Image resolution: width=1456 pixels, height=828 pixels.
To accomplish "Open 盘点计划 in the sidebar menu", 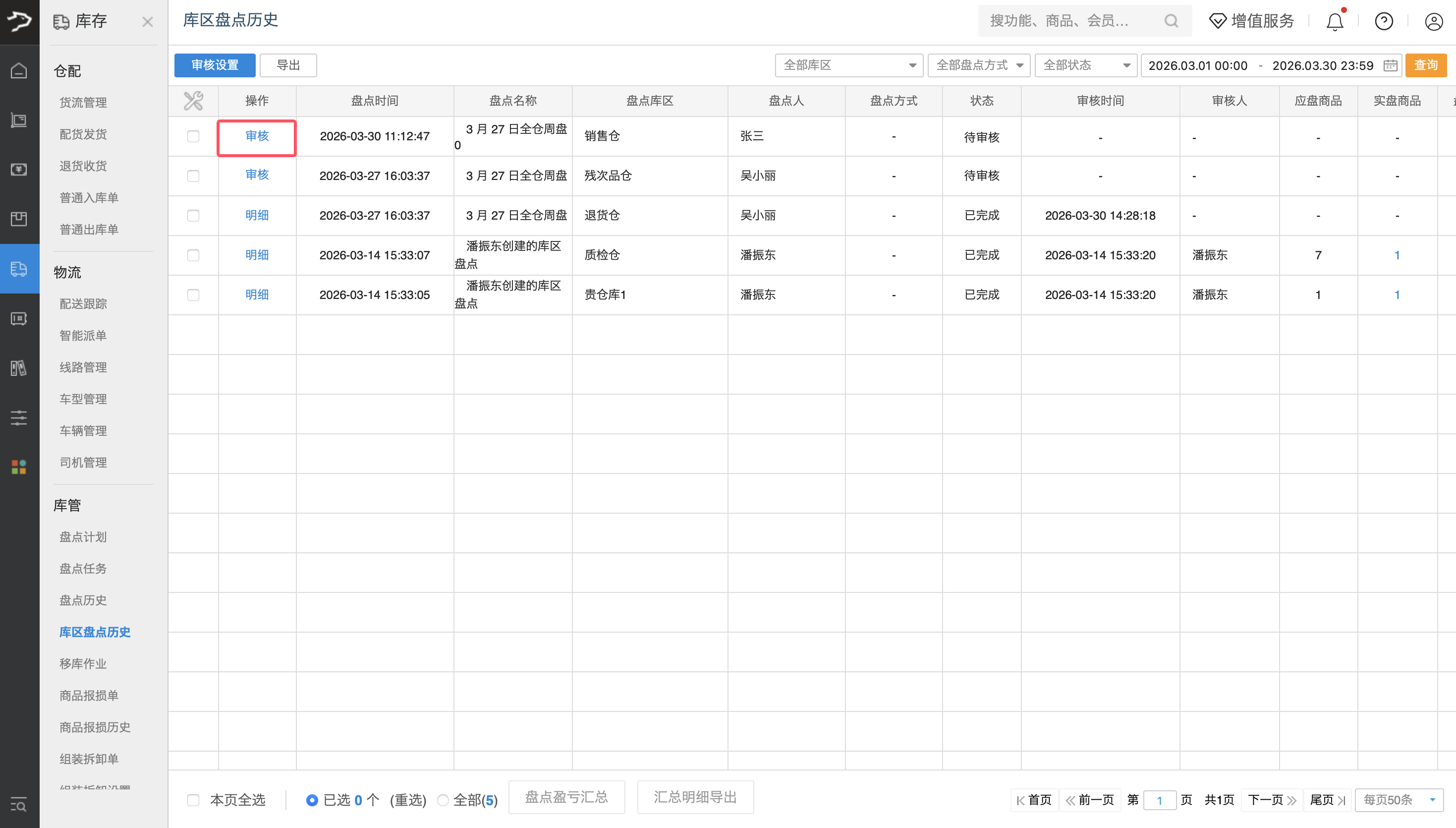I will pos(83,537).
